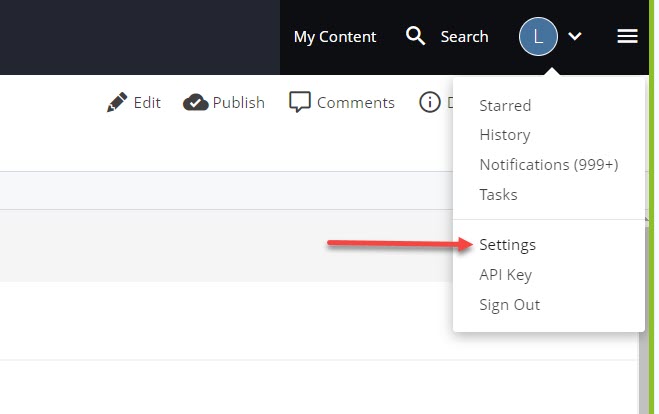Click the Search label
659x414 pixels.
464,37
